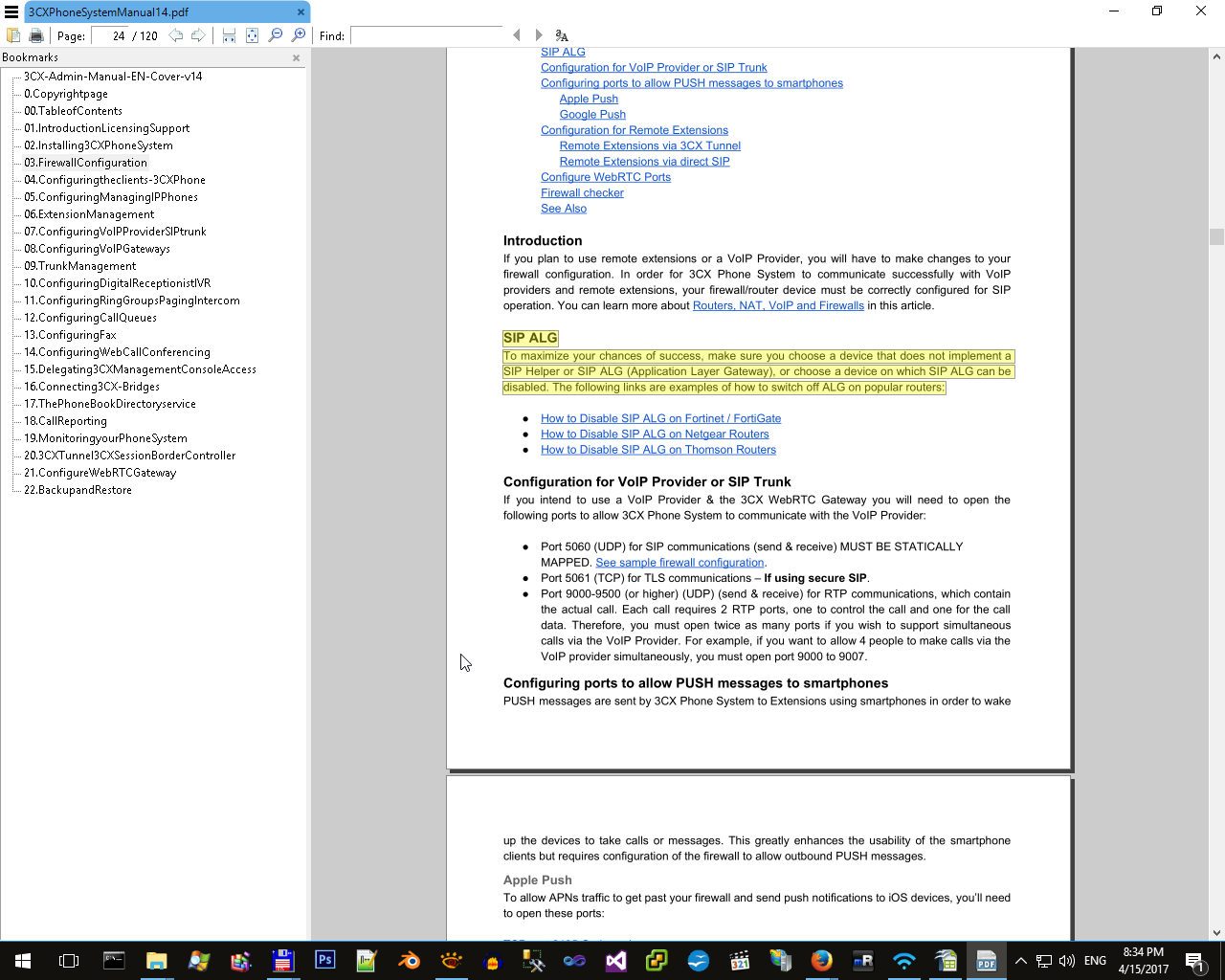Go to the next page arrow
The height and width of the screenshot is (980, 1225).
(198, 35)
